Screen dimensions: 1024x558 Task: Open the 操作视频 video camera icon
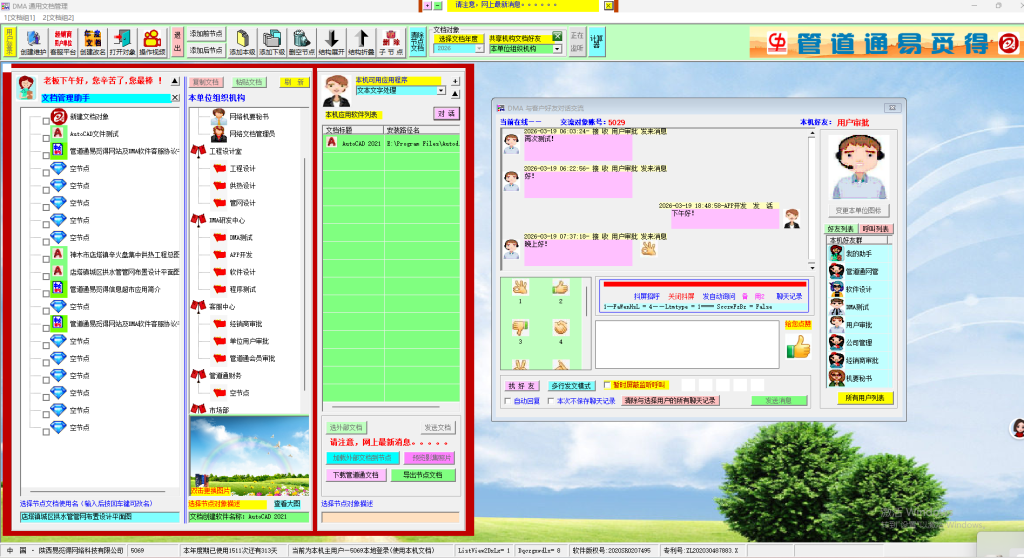tap(153, 42)
